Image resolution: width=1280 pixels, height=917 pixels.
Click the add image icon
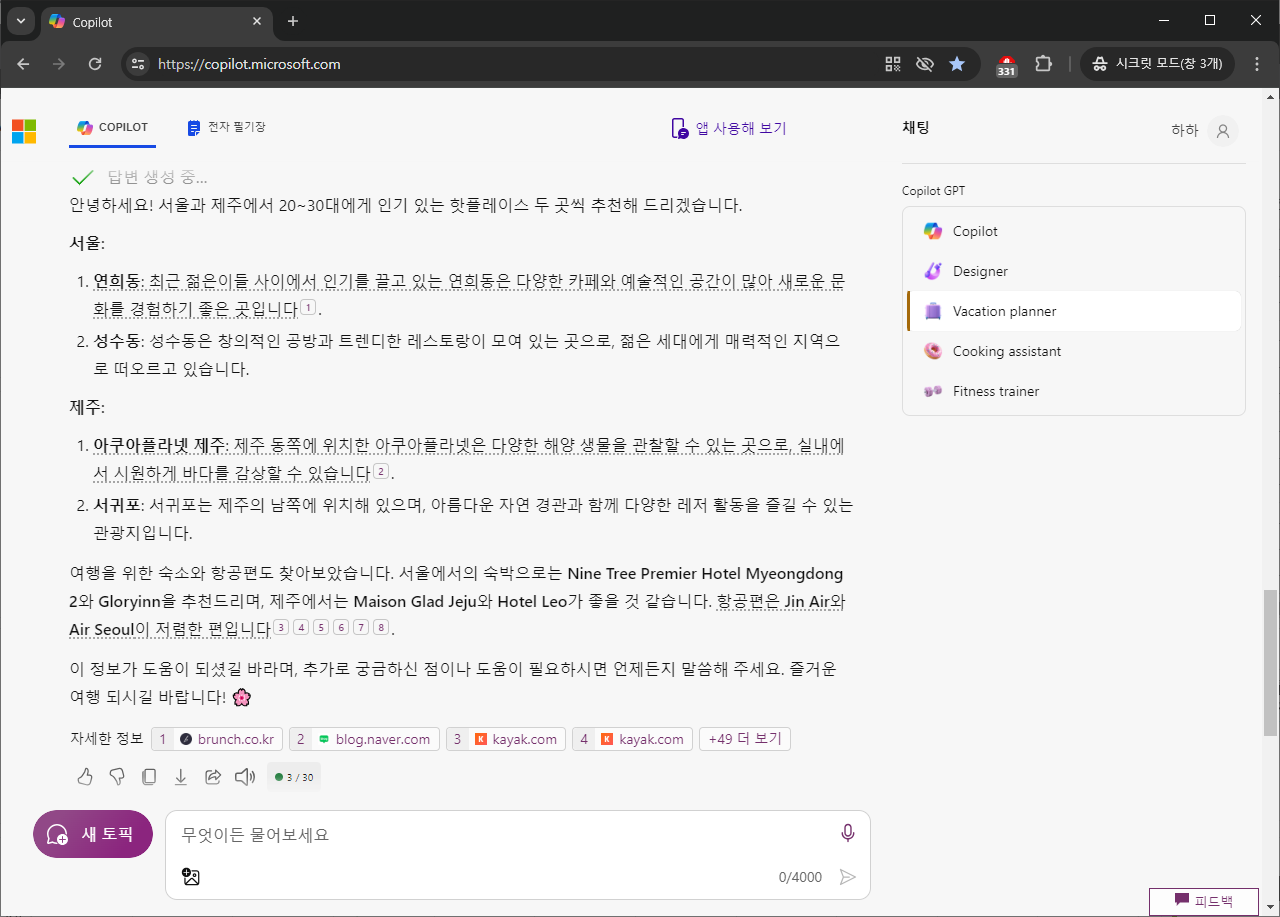tap(191, 877)
